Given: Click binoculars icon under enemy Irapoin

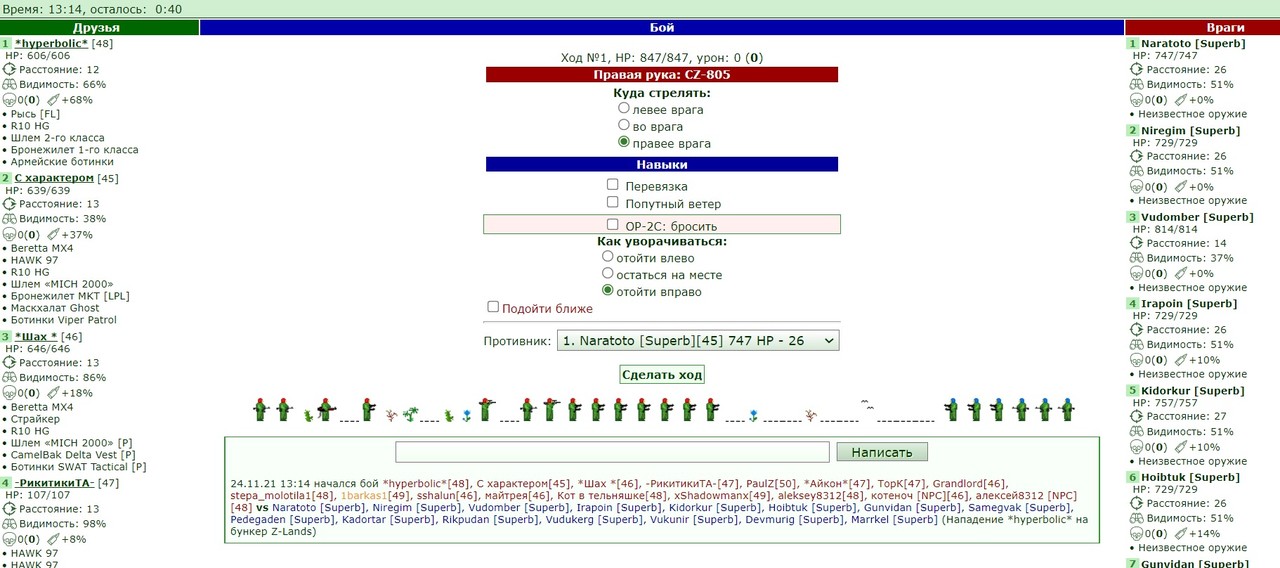Looking at the screenshot, I should click(x=1137, y=345).
